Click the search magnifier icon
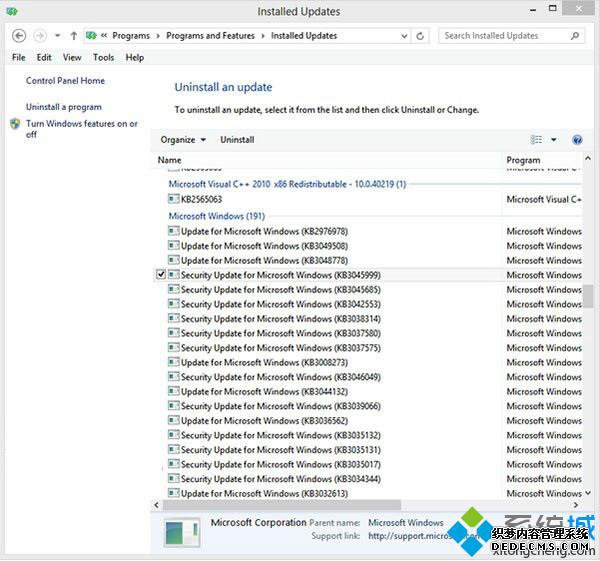The width and height of the screenshot is (600, 561). 574,36
